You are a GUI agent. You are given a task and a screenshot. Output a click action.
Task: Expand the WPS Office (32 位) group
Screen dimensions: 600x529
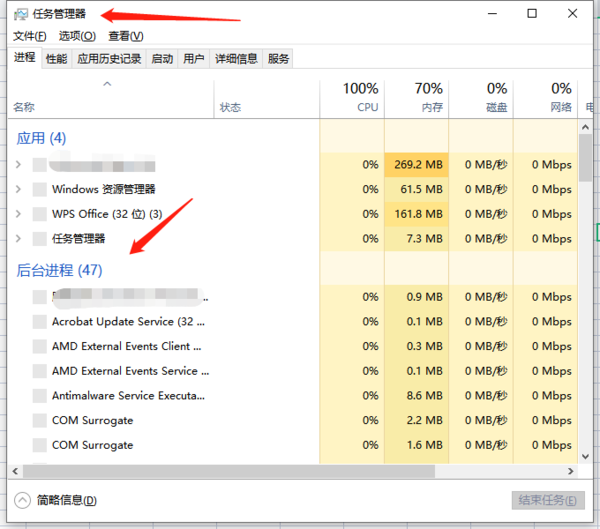click(18, 214)
